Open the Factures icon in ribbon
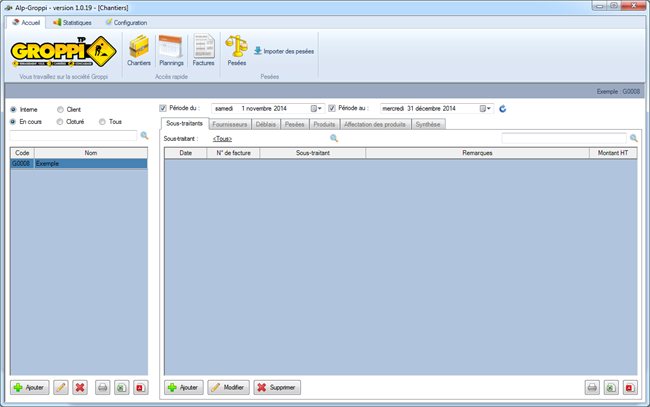The image size is (650, 407). pyautogui.click(x=203, y=49)
